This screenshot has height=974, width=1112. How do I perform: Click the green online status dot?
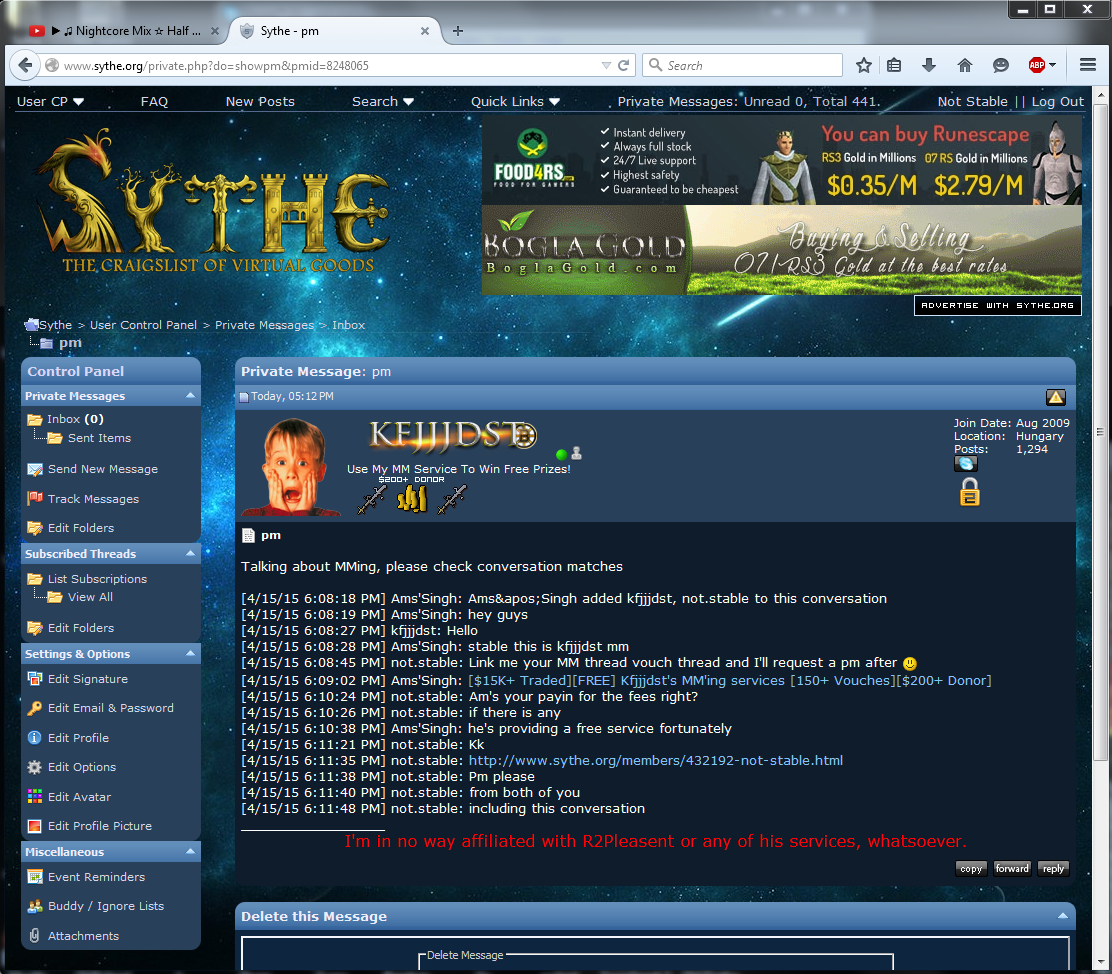pyautogui.click(x=562, y=455)
